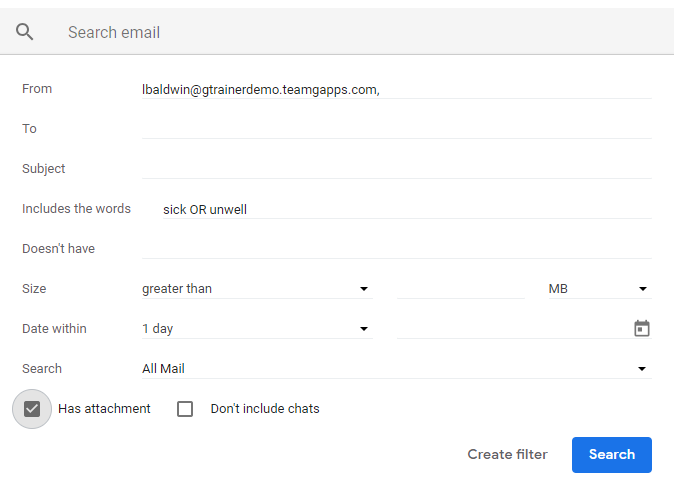Click the size number input field
The image size is (674, 492).
(460, 289)
